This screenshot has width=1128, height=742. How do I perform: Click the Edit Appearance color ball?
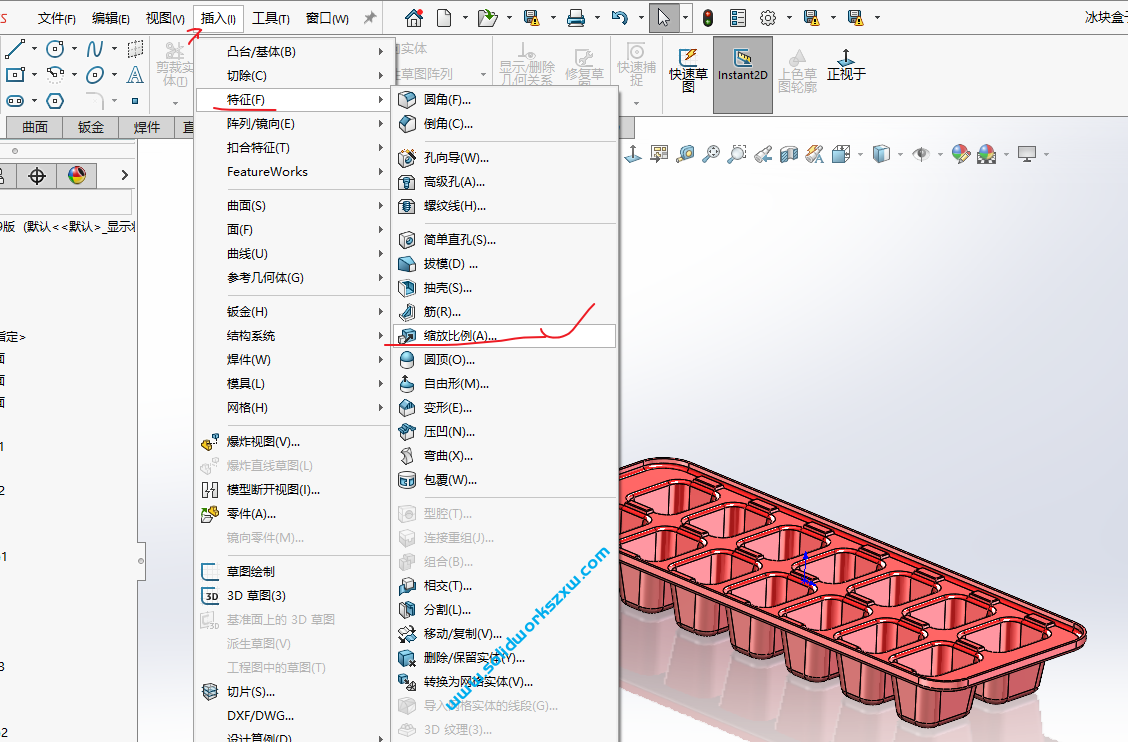tap(961, 154)
